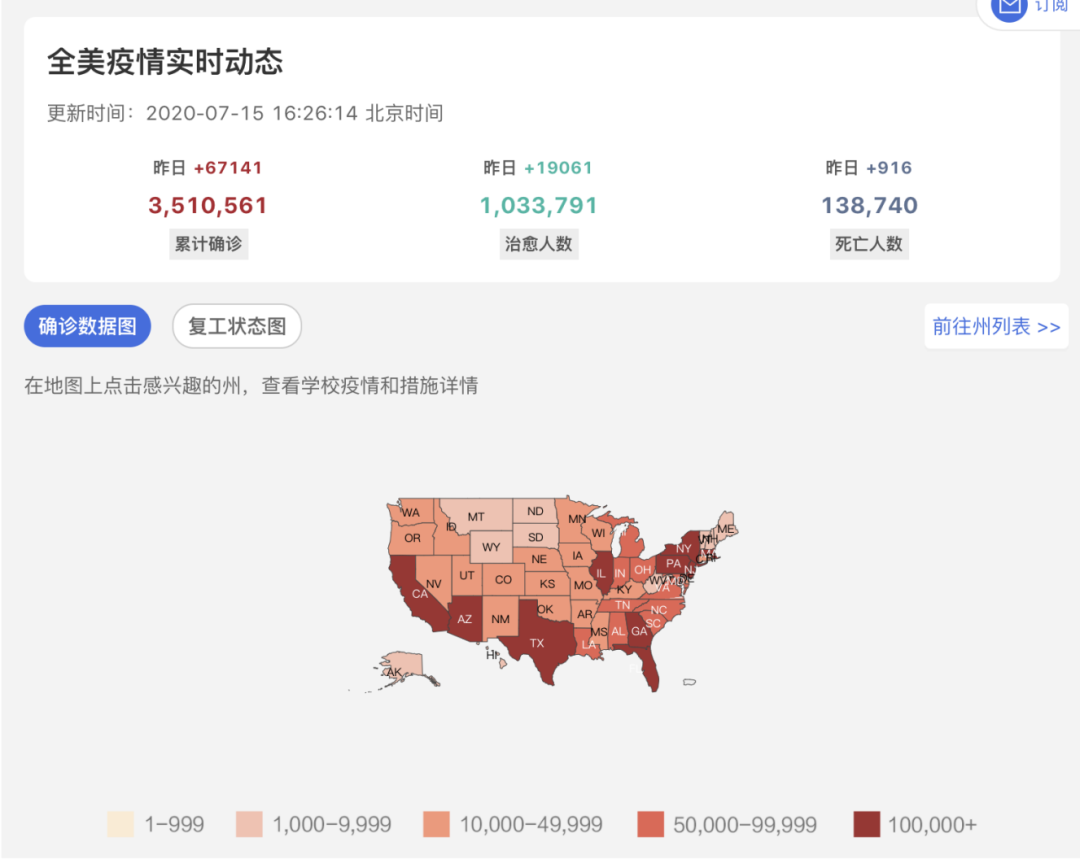
Task: Click the mail subscribe icon
Action: tap(1009, 8)
